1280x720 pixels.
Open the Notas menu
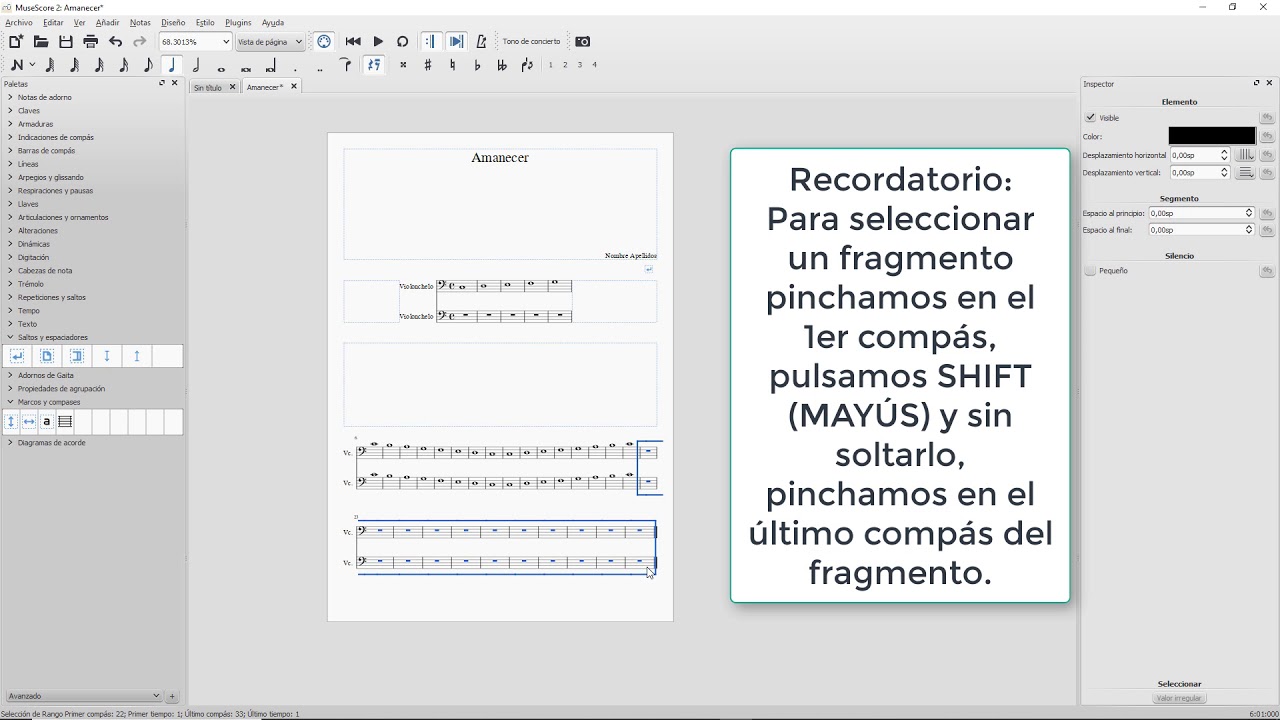click(x=140, y=22)
